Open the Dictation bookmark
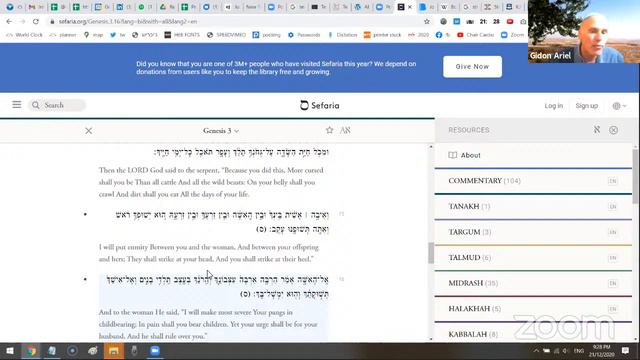 point(343,35)
